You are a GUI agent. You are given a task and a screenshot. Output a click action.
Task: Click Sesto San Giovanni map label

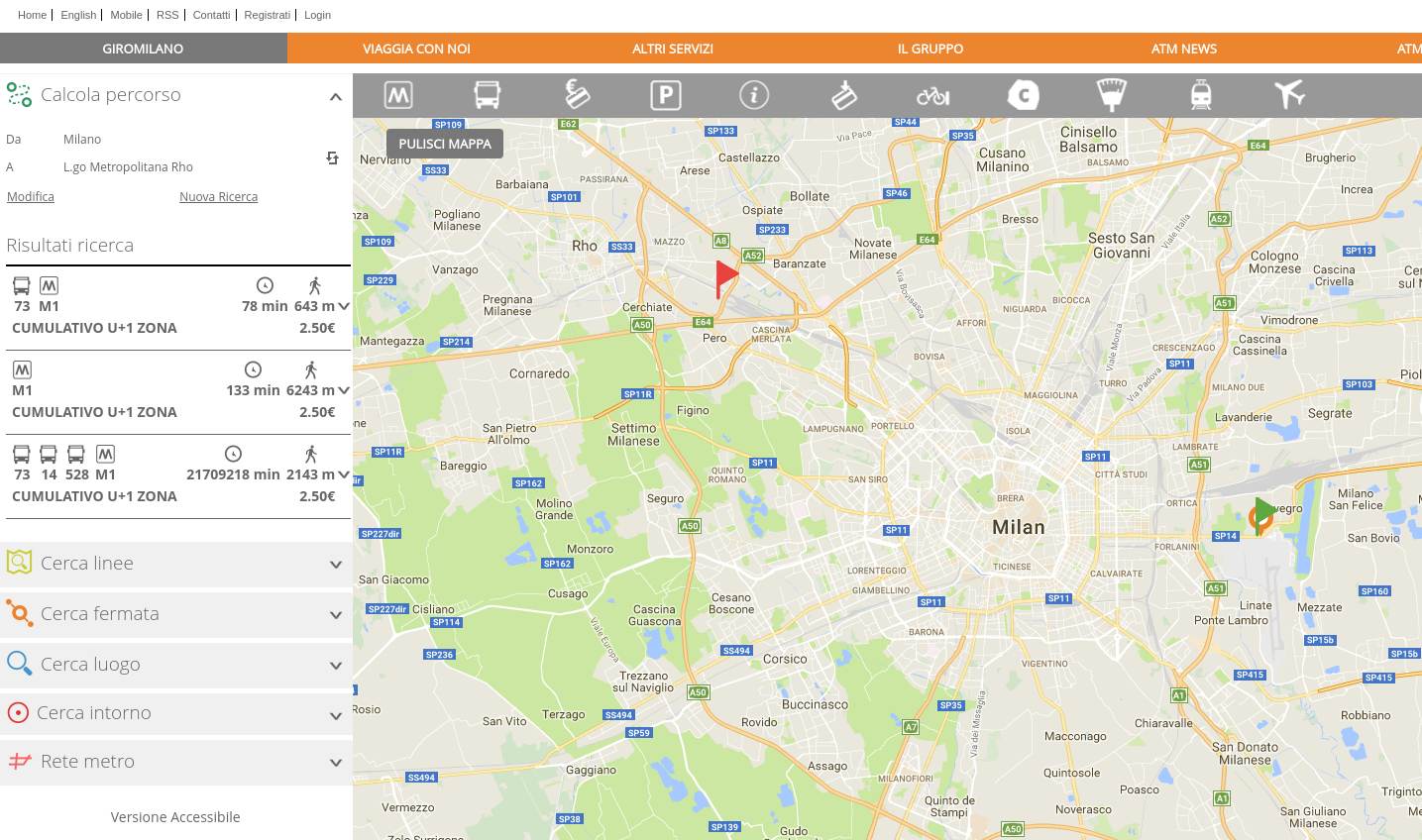coord(1122,245)
